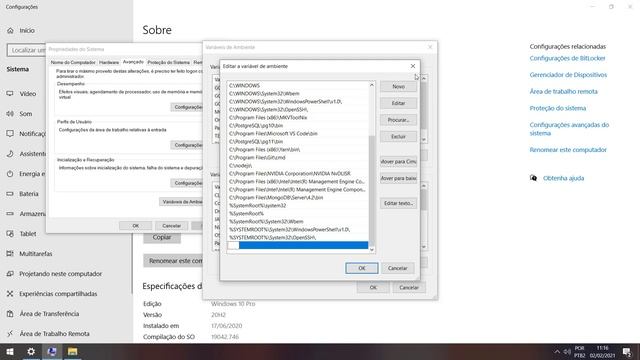This screenshot has height=360, width=640.
Task: Click Configurações button under Perfis de Usuário
Action: (x=187, y=145)
